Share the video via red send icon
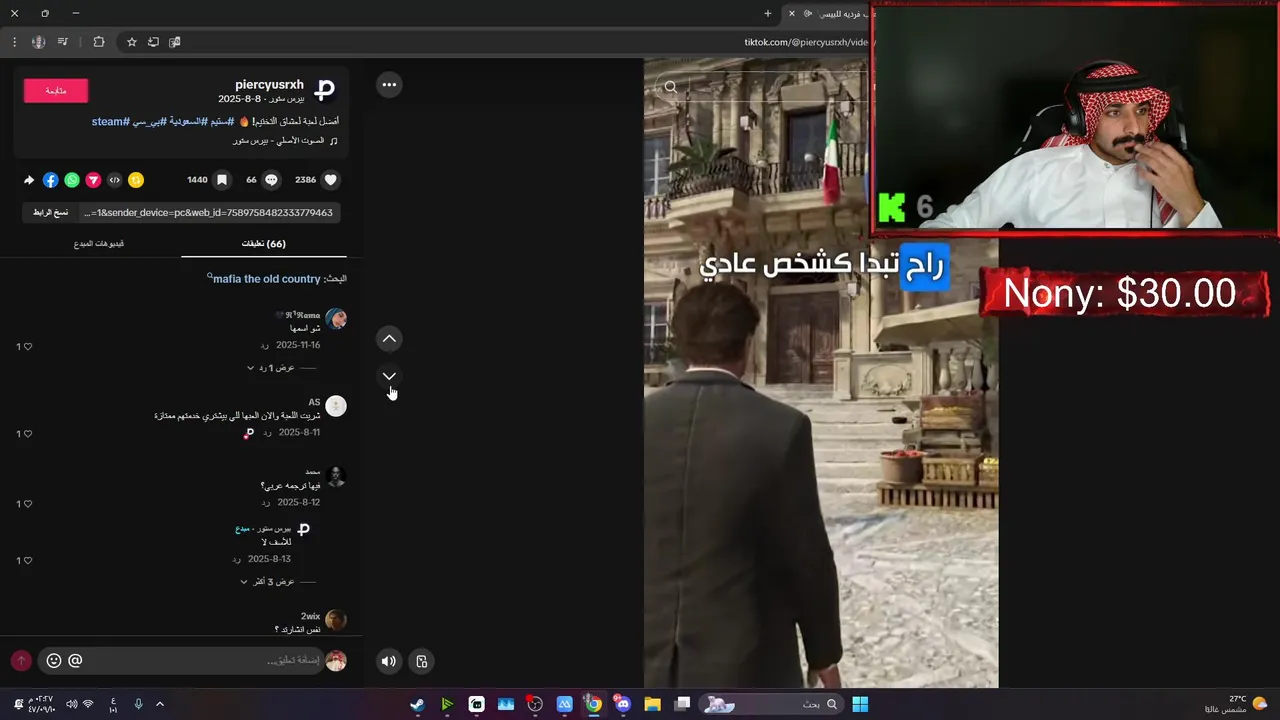 [x=93, y=180]
